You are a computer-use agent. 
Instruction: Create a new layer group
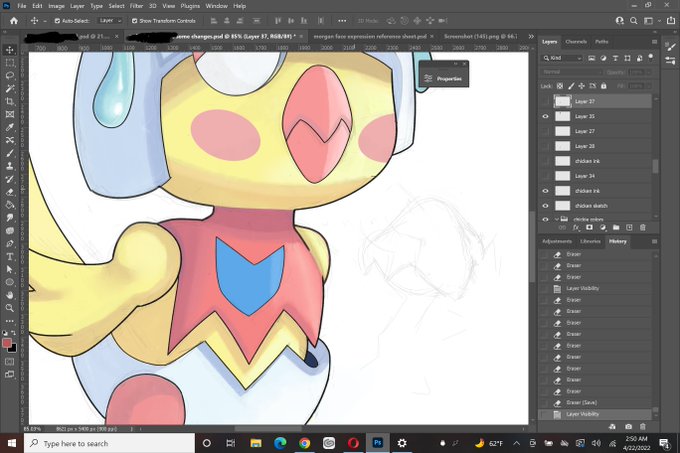[x=616, y=228]
